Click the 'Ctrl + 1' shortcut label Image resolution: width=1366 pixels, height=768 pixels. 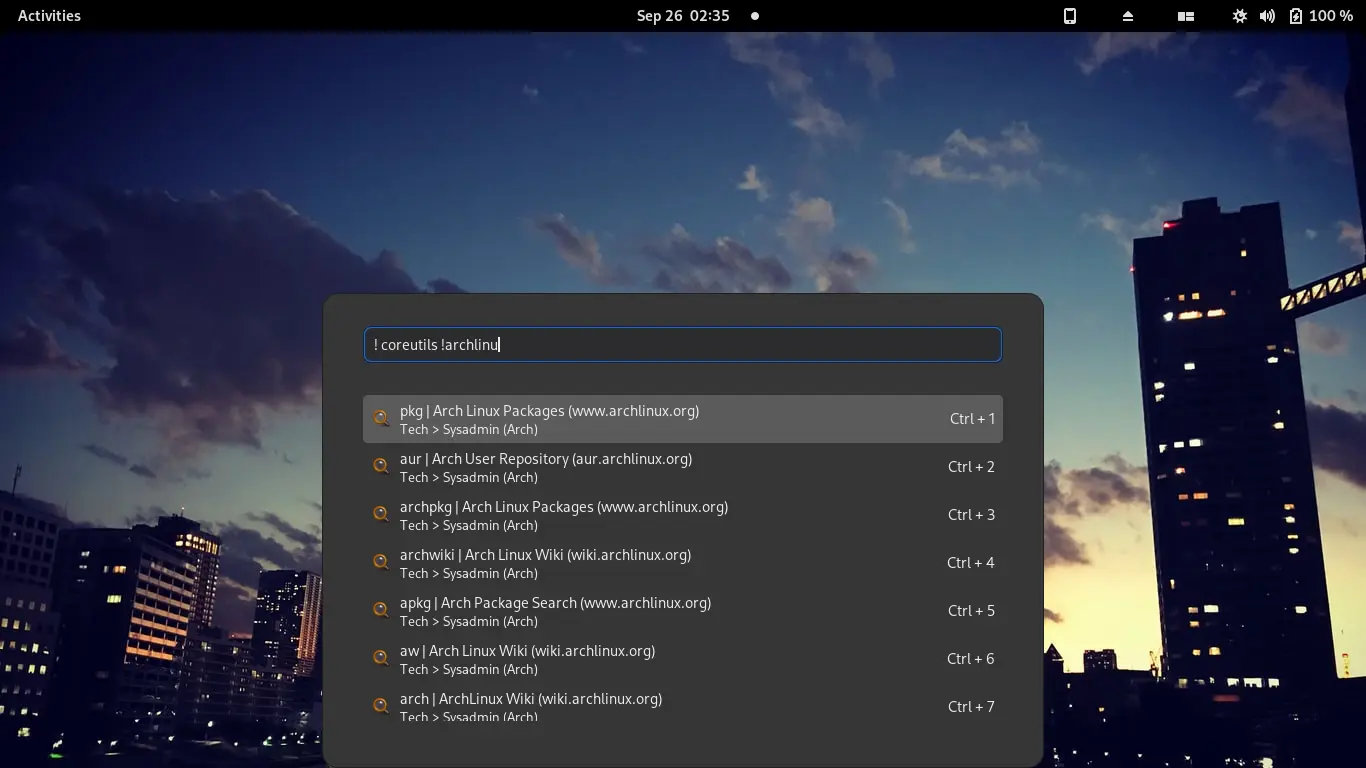coord(972,419)
